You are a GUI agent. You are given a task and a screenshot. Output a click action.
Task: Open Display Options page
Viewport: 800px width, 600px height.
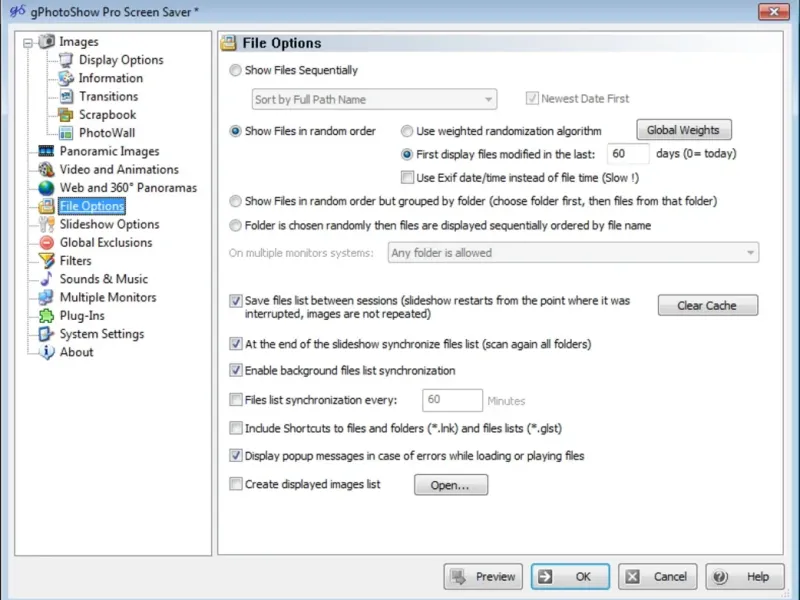pos(121,60)
